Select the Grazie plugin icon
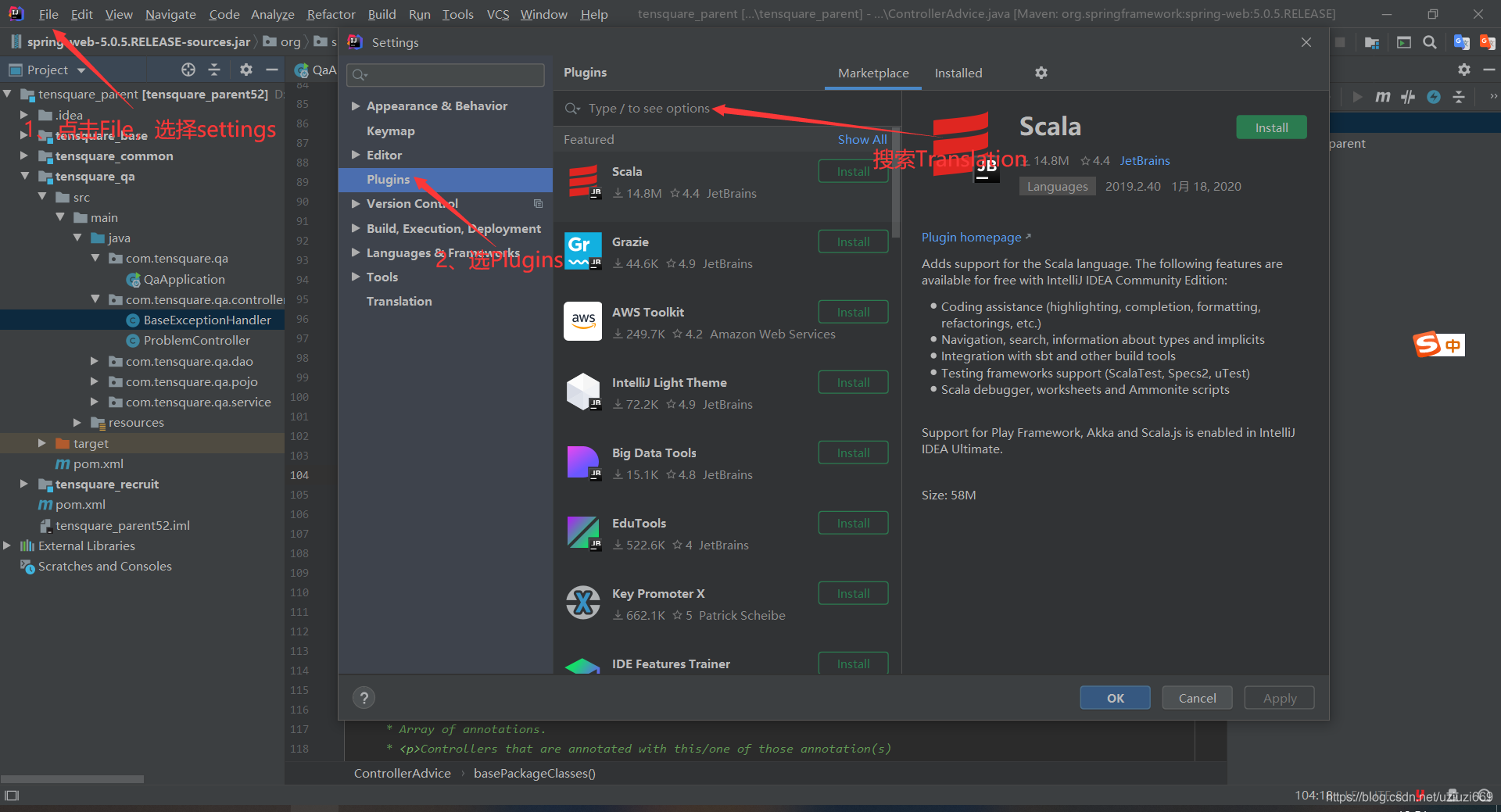This screenshot has width=1501, height=812. point(583,251)
